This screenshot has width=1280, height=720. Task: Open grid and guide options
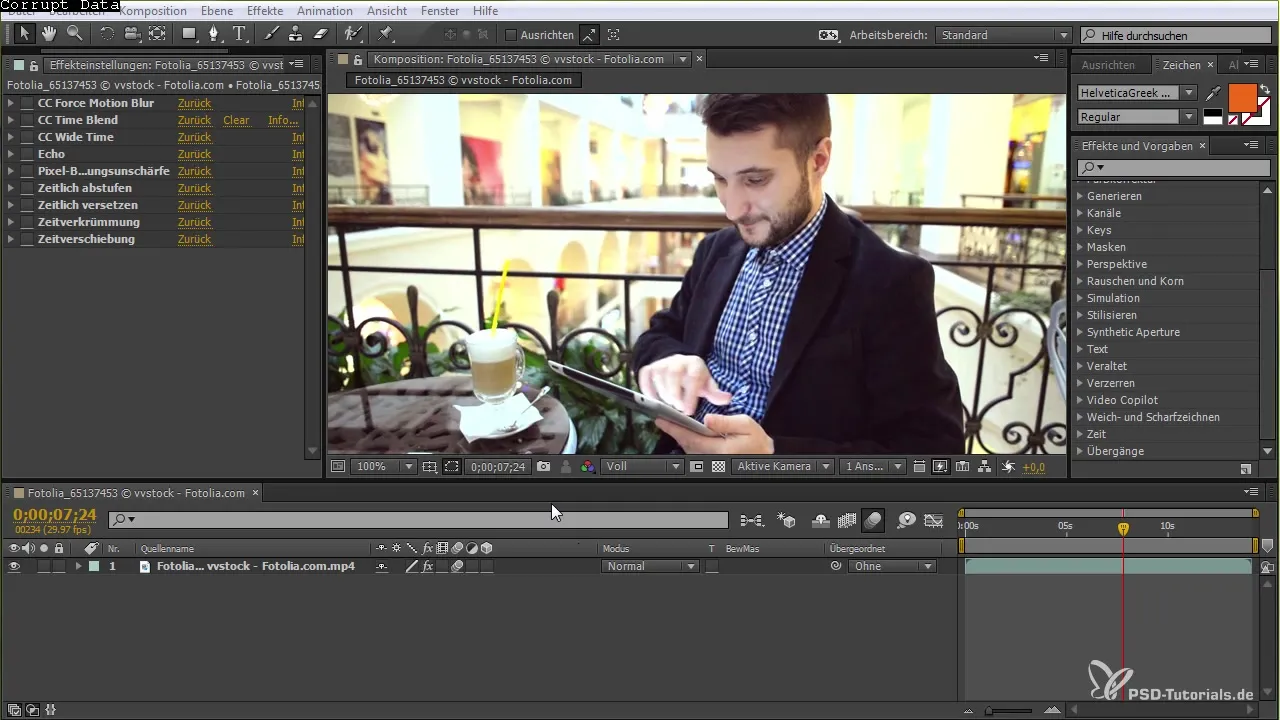pos(429,467)
